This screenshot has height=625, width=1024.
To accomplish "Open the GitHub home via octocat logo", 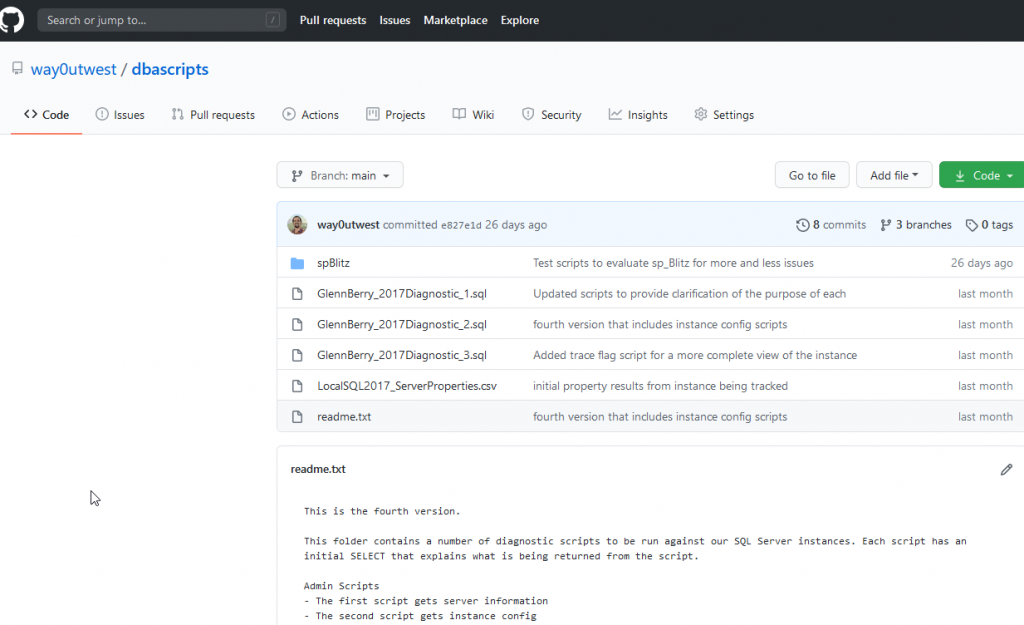I will tap(11, 19).
